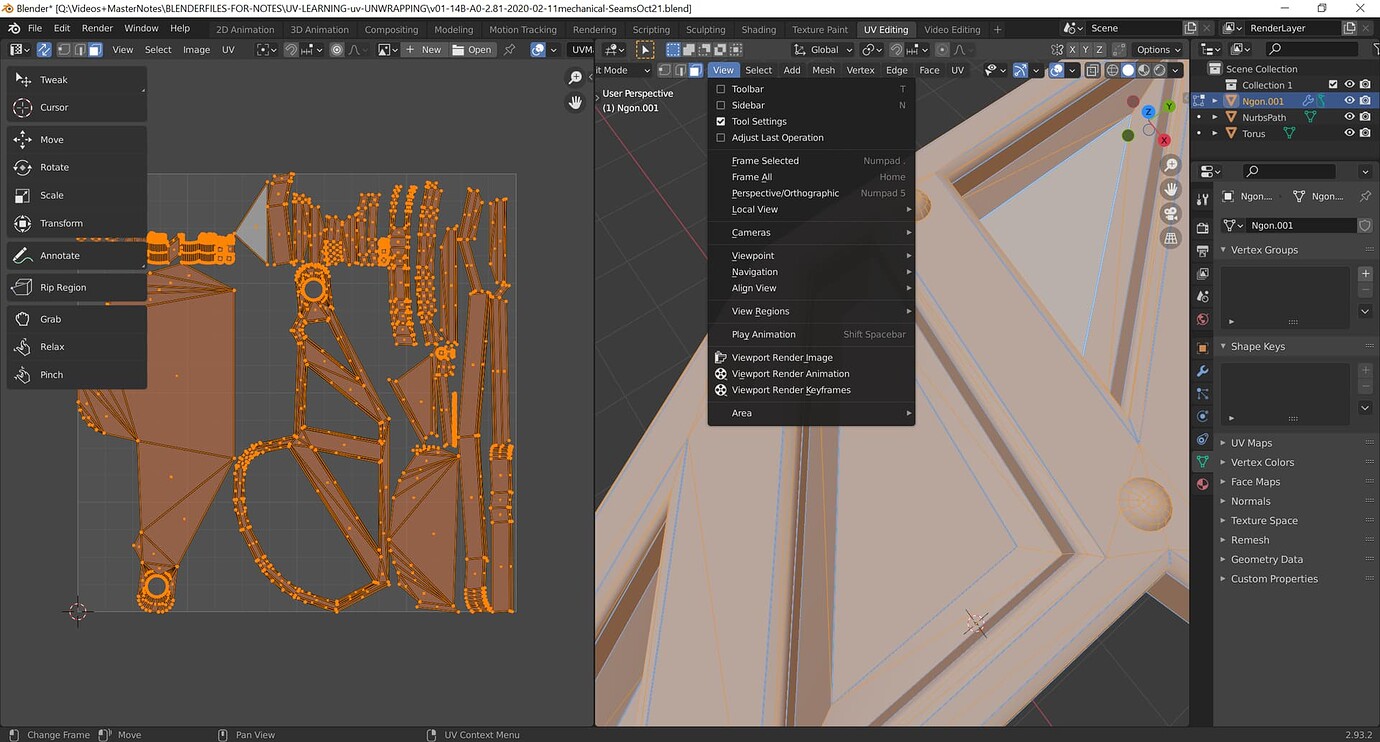Enable the Sidebar checkbox in the View menu
Viewport: 1380px width, 742px height.
point(721,104)
